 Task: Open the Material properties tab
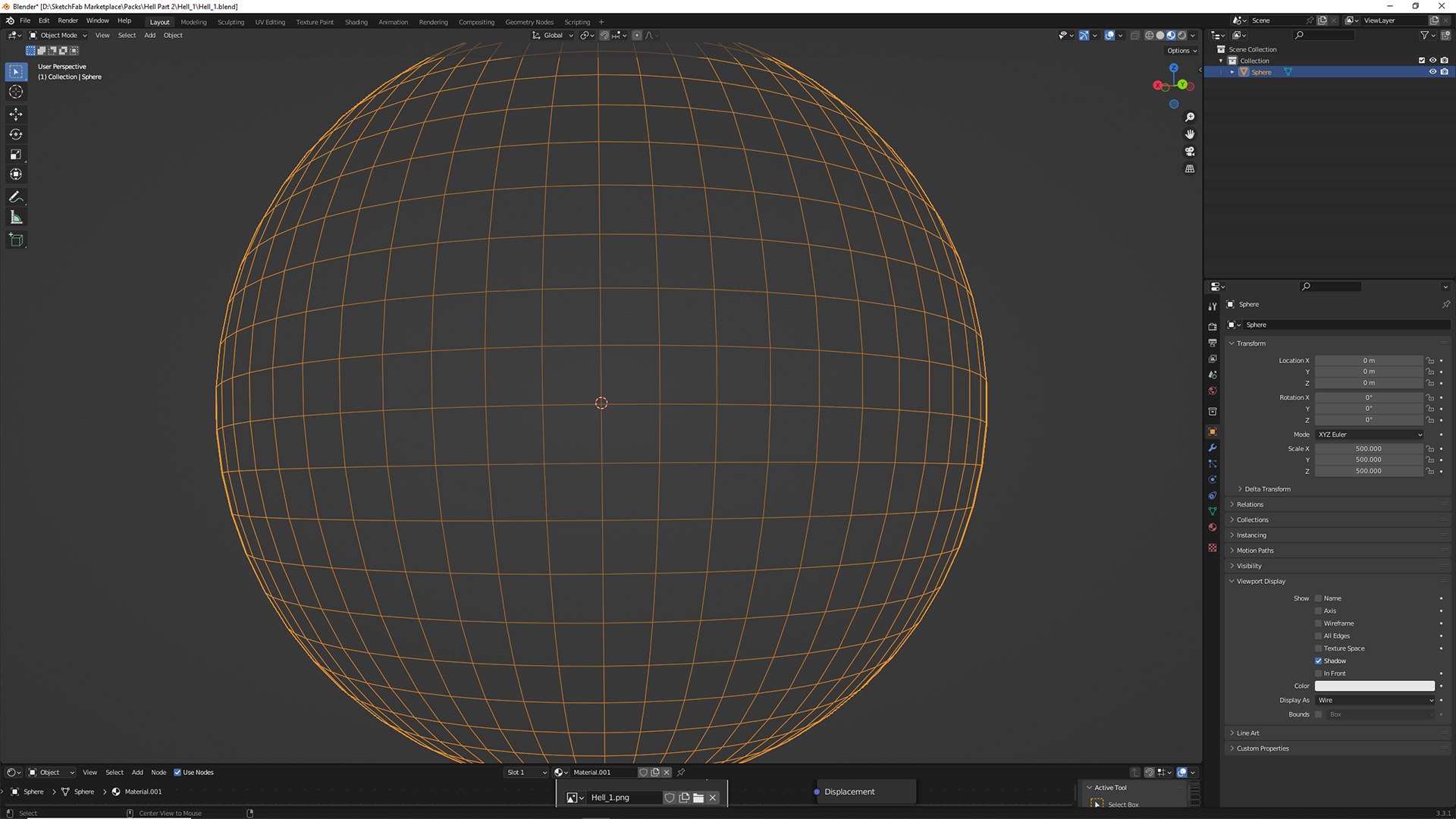tap(1213, 527)
